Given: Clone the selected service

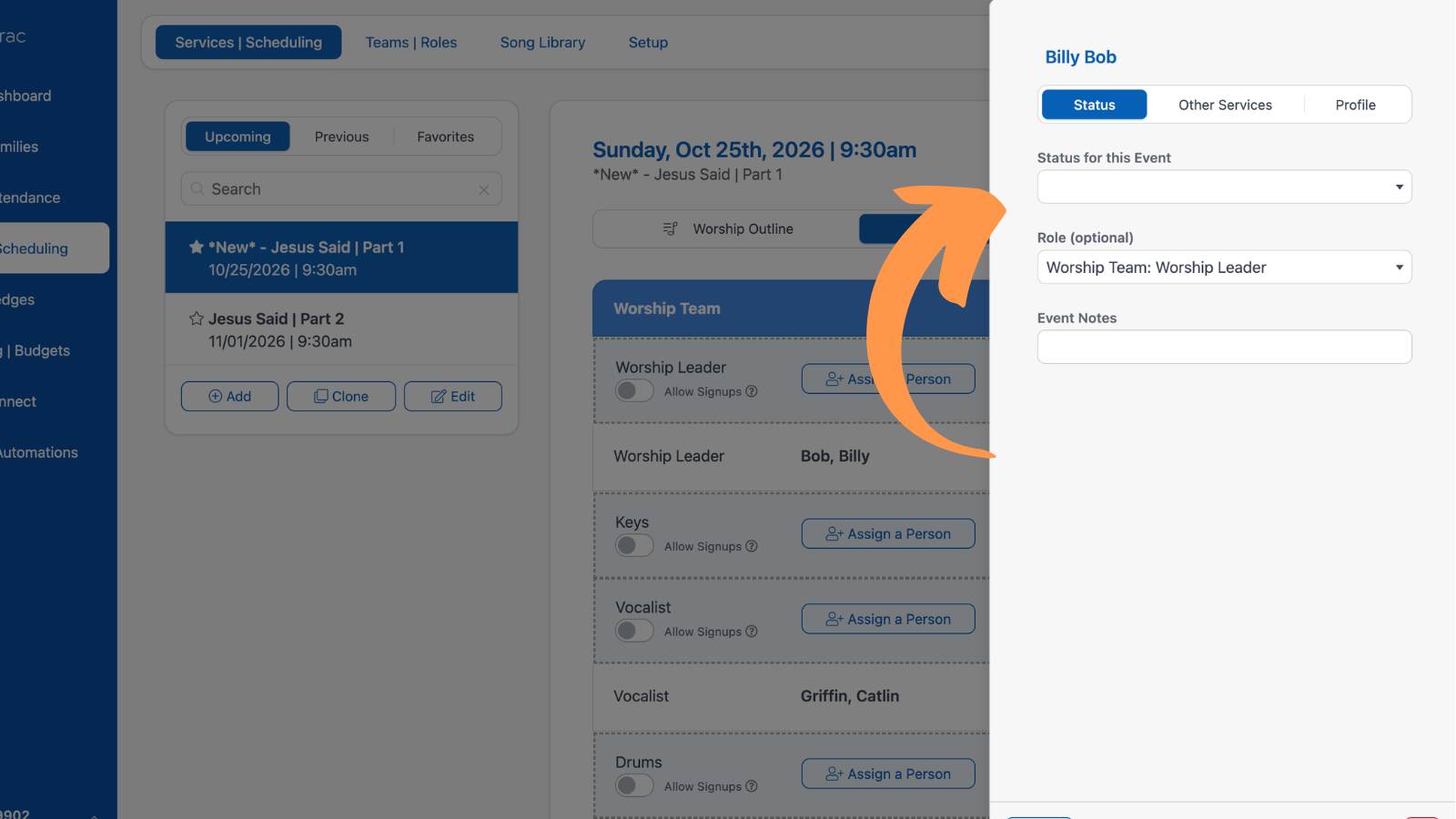Looking at the screenshot, I should click(341, 396).
